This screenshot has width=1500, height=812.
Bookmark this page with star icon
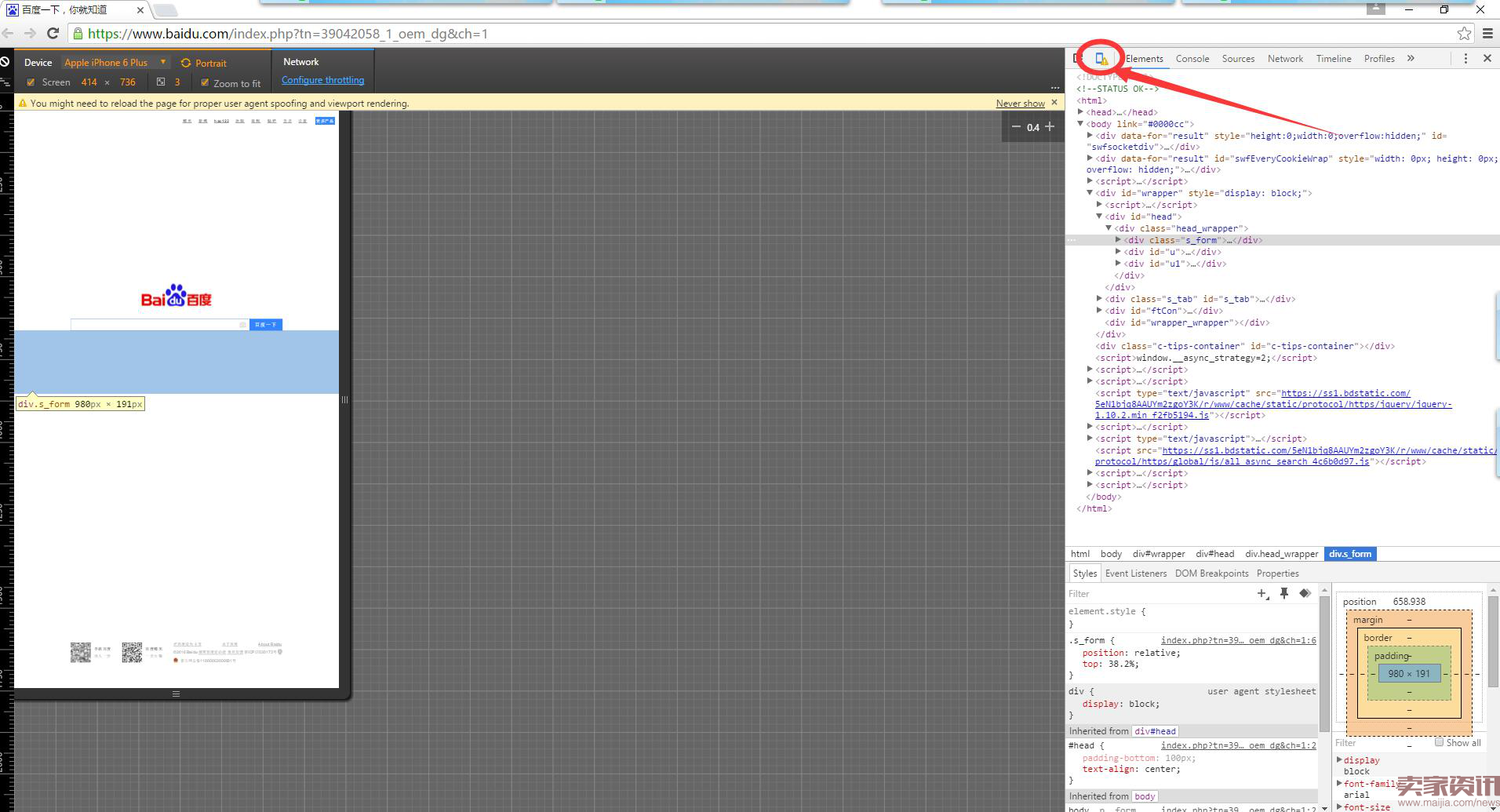(x=1464, y=33)
